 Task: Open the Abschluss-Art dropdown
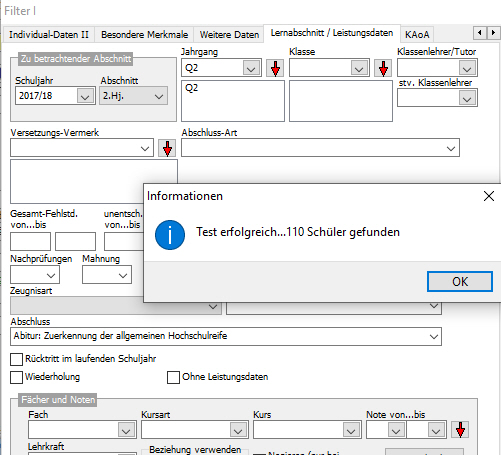[451, 148]
